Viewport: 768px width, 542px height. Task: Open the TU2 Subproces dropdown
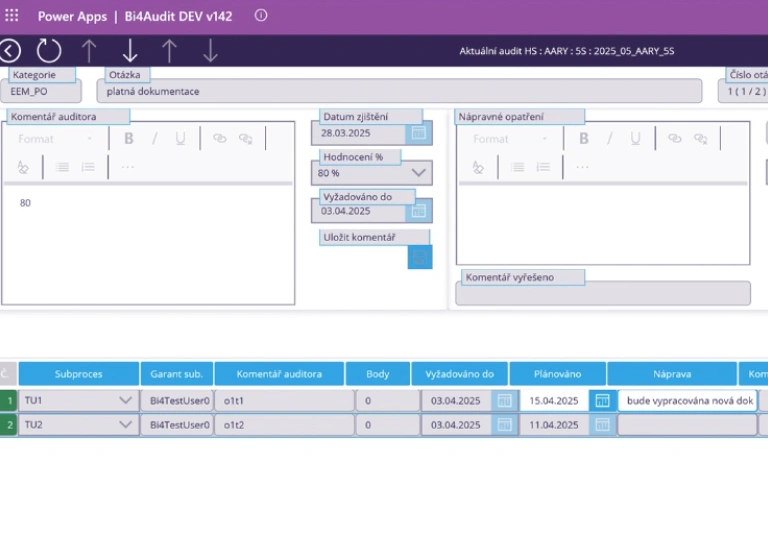tap(126, 424)
